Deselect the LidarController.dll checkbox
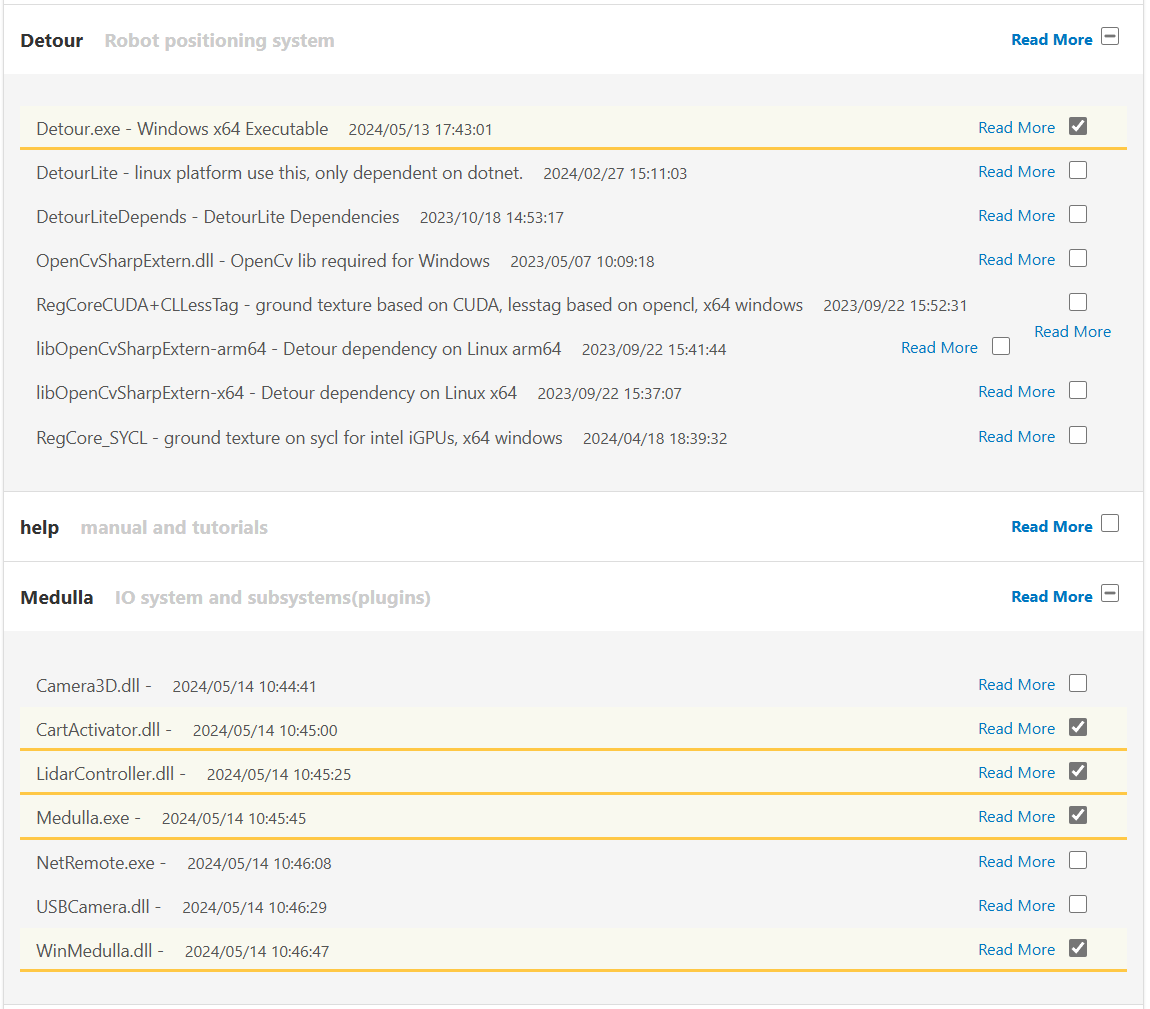The image size is (1150, 1009). [x=1077, y=771]
